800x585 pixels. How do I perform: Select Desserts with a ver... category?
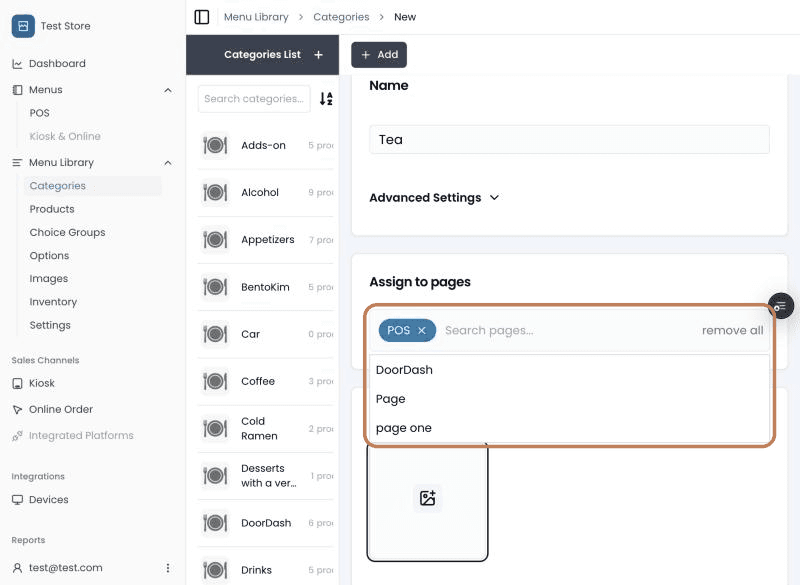[x=265, y=476]
